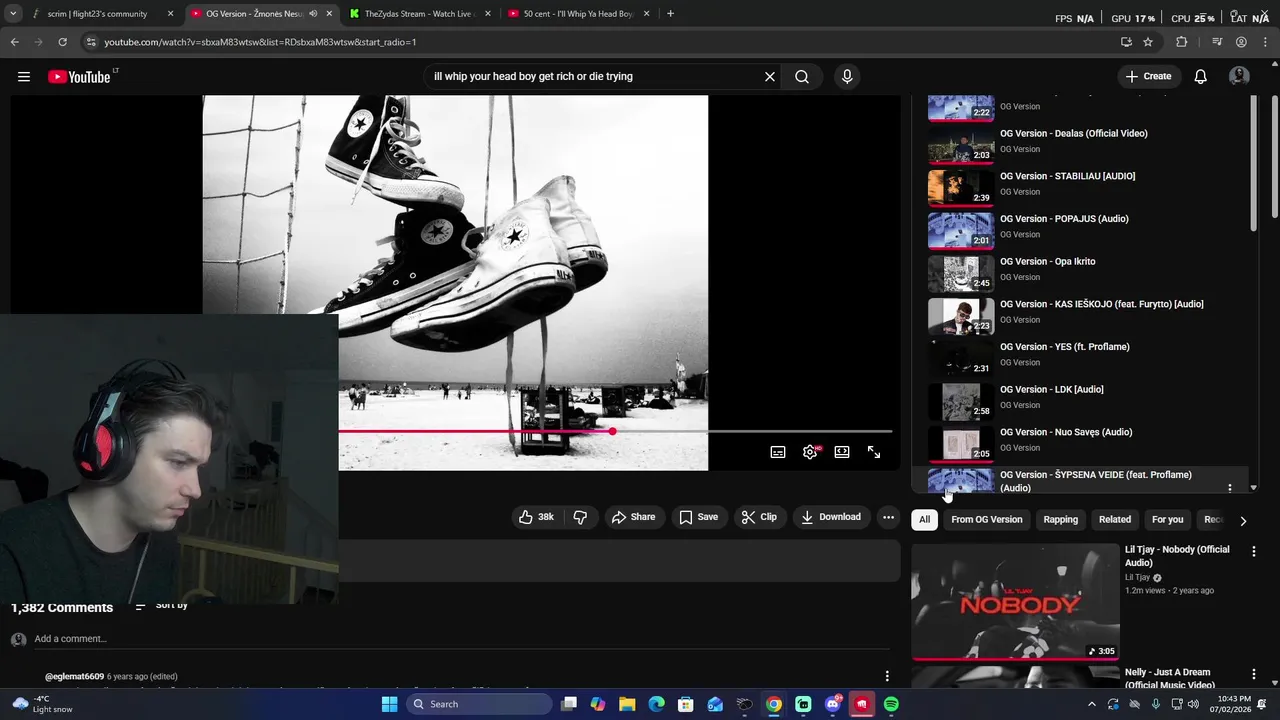Open Windows Start menu

[x=389, y=704]
